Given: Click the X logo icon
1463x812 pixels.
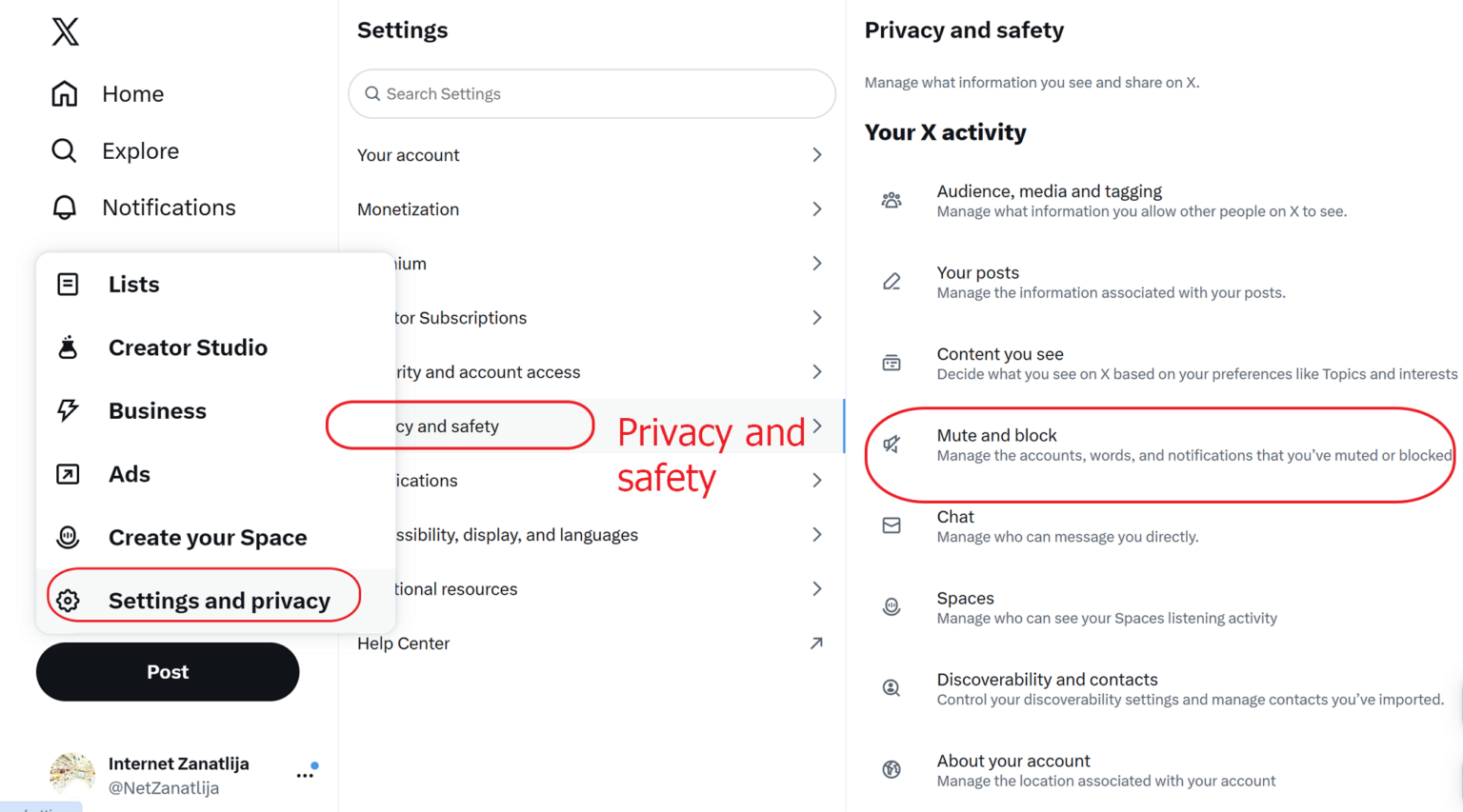Looking at the screenshot, I should pyautogui.click(x=65, y=32).
